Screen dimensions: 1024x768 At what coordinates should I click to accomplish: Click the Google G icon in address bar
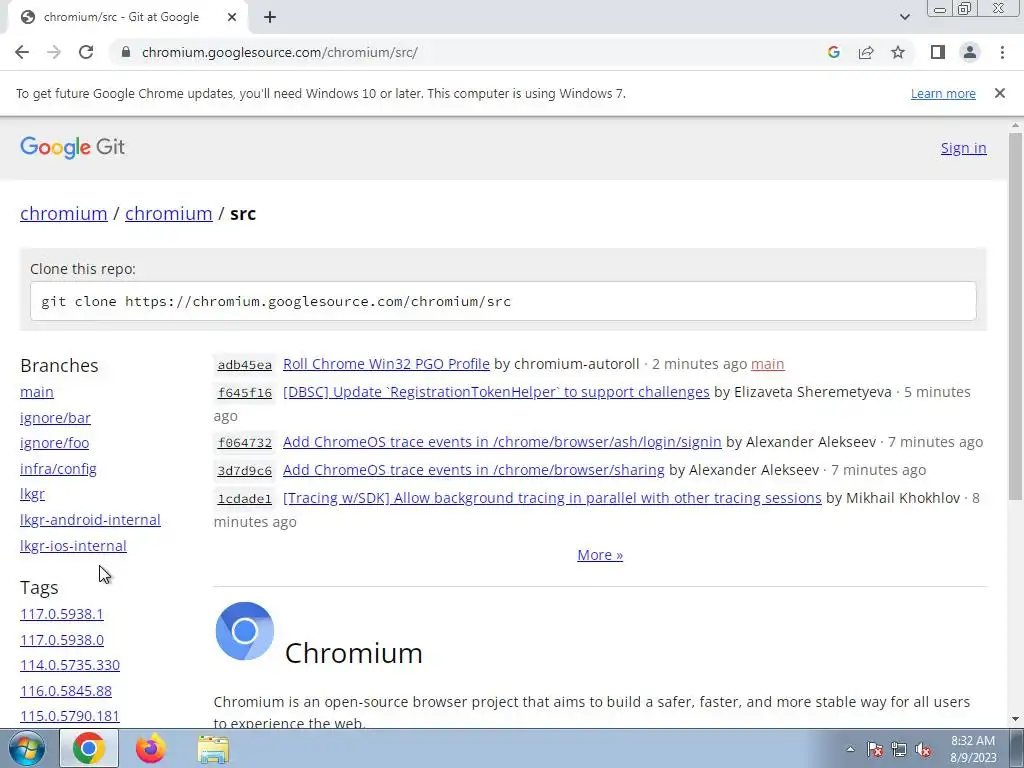click(833, 52)
